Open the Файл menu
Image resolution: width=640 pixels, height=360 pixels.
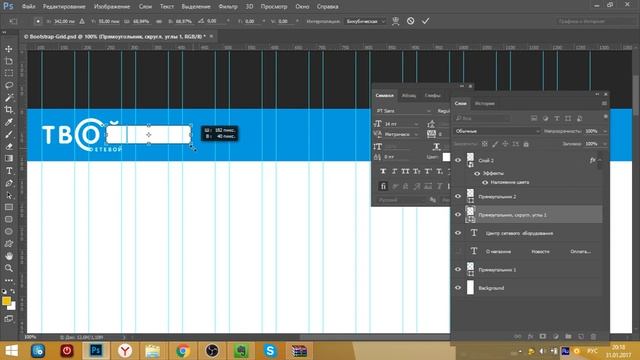[28, 7]
